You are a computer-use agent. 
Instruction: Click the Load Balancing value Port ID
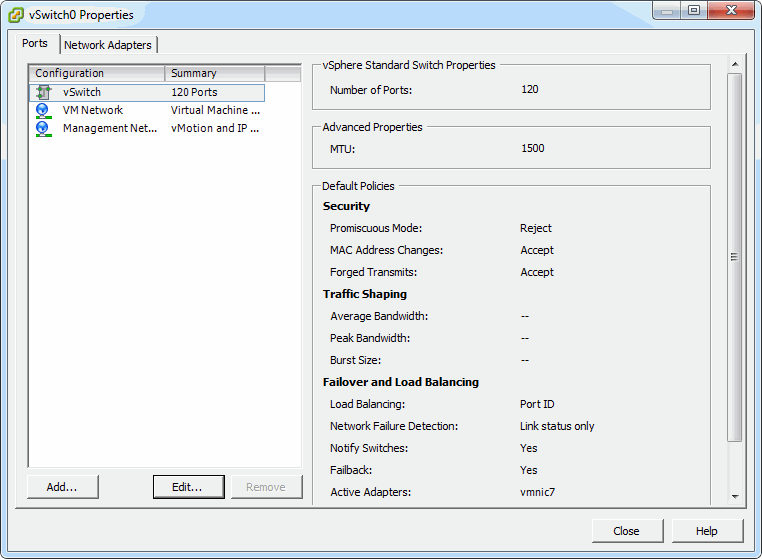(x=537, y=404)
